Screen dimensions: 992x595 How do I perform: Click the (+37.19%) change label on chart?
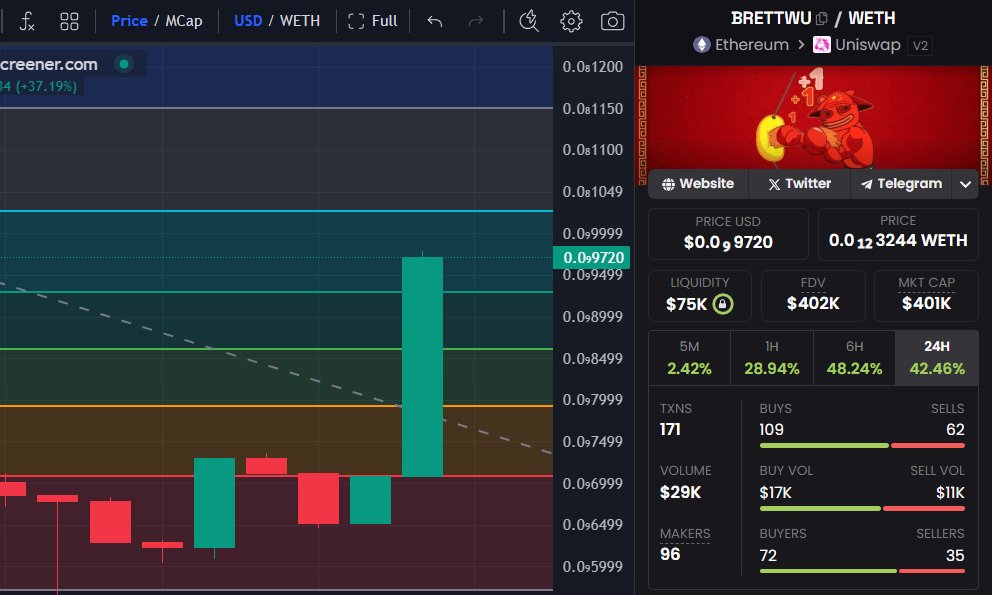pyautogui.click(x=46, y=86)
